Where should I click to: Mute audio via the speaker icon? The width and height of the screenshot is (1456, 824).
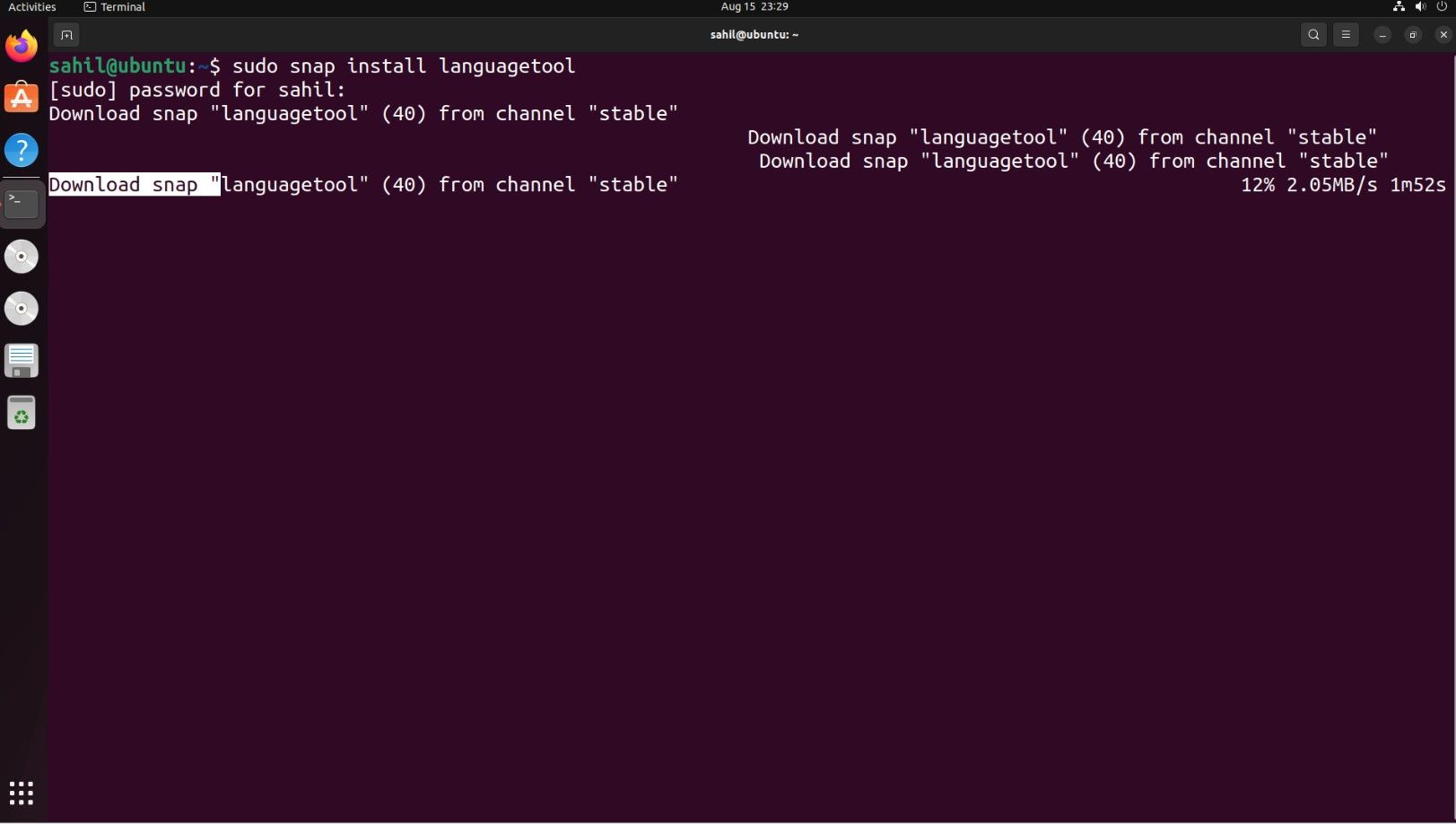(x=1419, y=6)
